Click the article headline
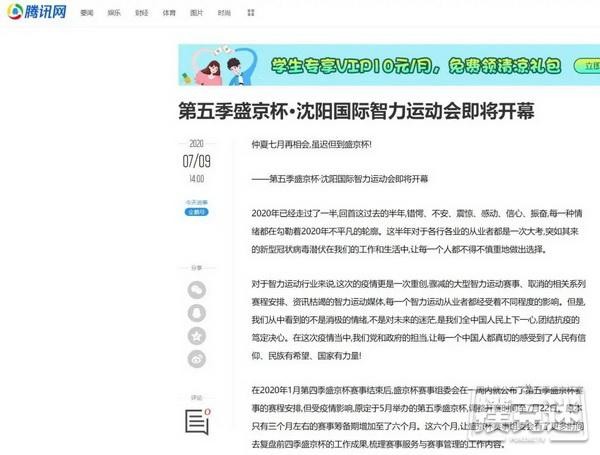The image size is (600, 455). click(356, 110)
